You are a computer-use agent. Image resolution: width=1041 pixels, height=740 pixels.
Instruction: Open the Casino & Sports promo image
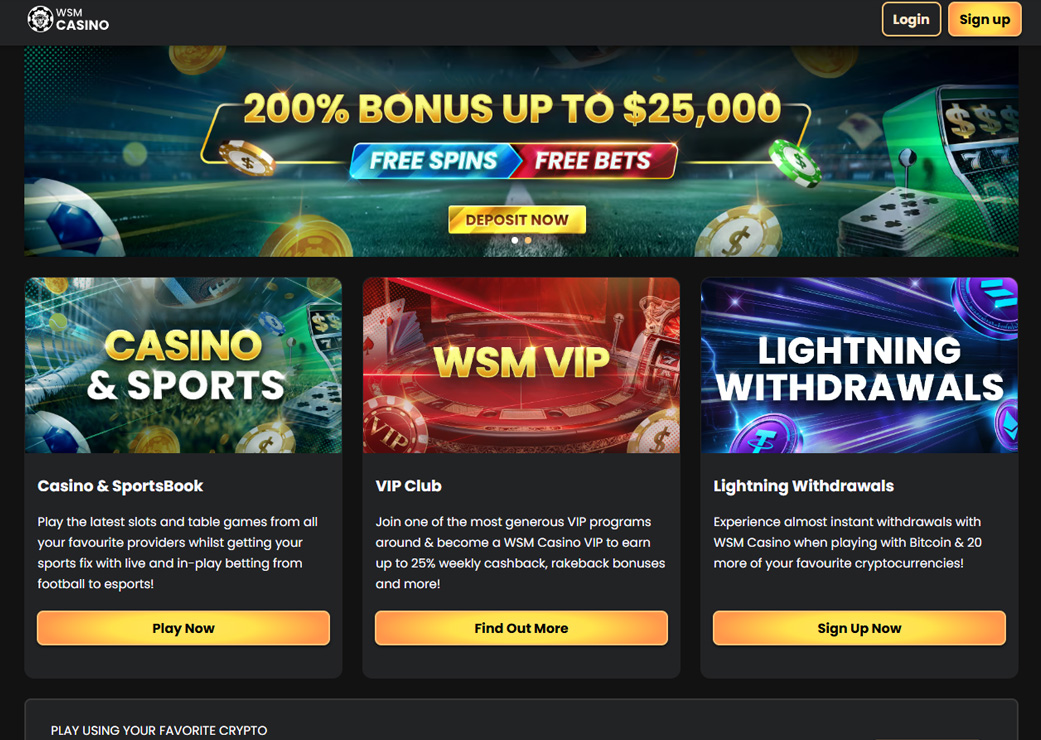(x=183, y=365)
